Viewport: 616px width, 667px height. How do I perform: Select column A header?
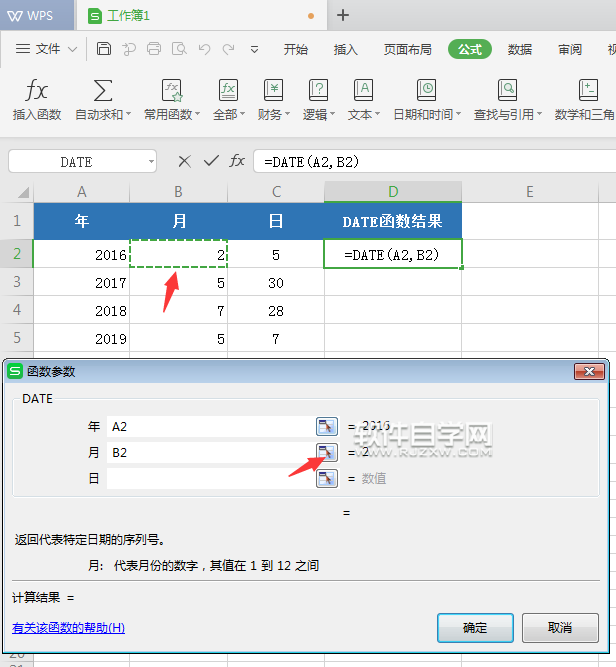coord(82,192)
